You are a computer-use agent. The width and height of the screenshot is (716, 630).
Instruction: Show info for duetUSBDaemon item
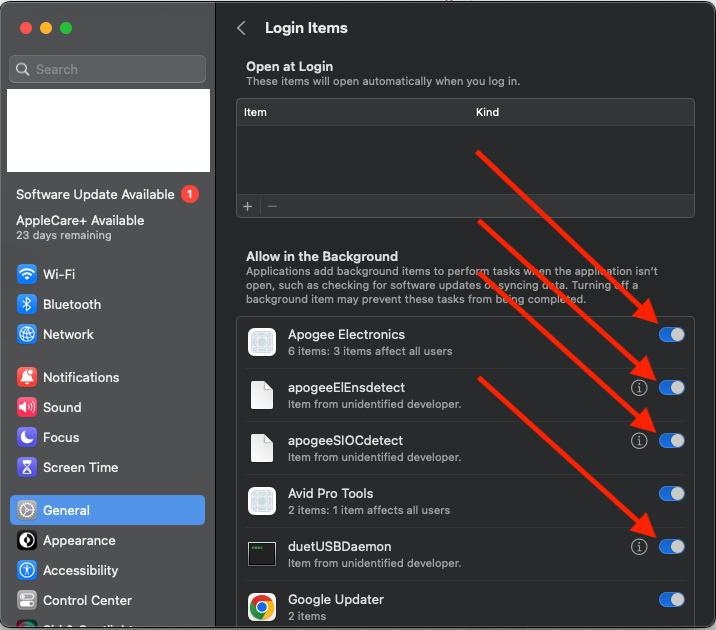[x=639, y=546]
